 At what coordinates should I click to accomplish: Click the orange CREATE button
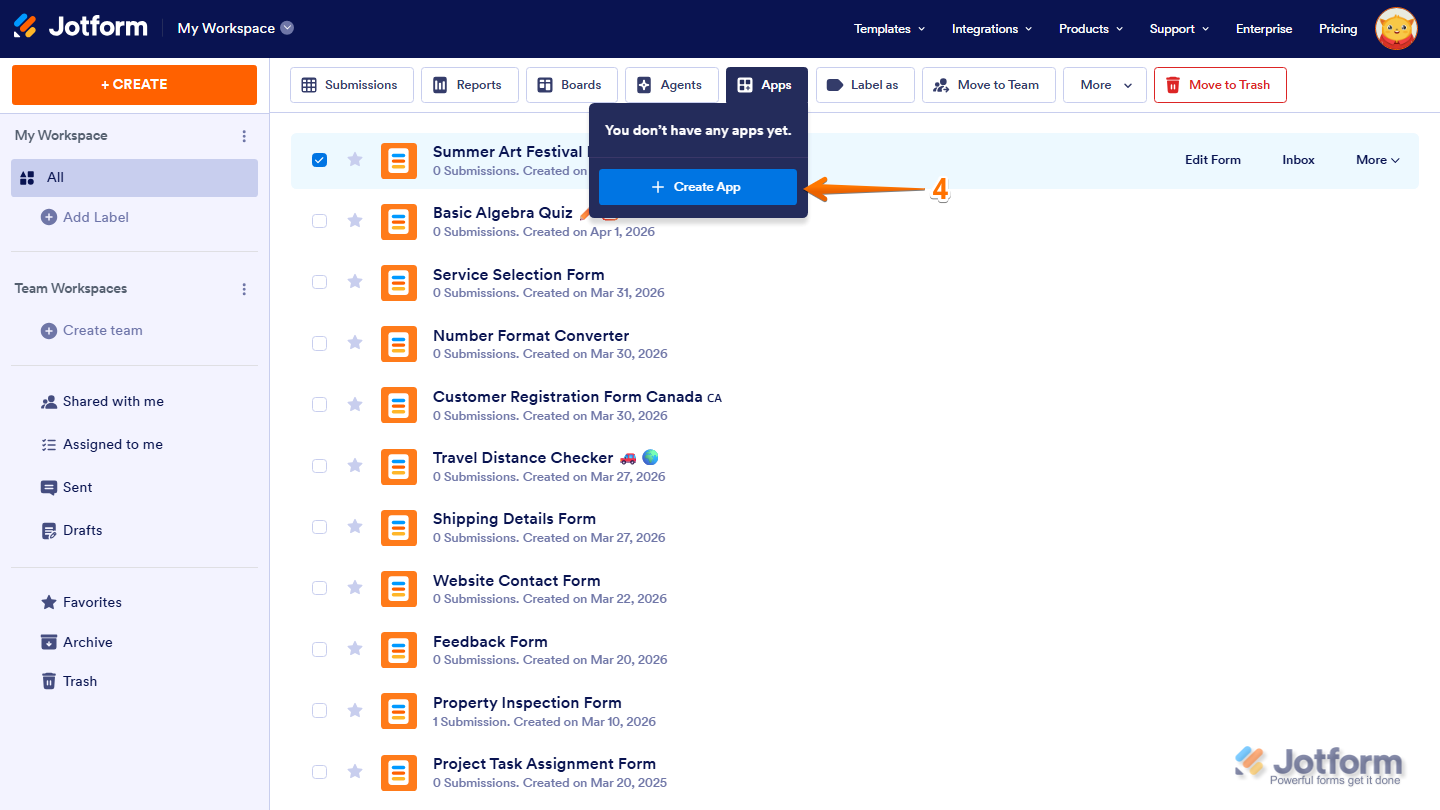click(x=134, y=85)
